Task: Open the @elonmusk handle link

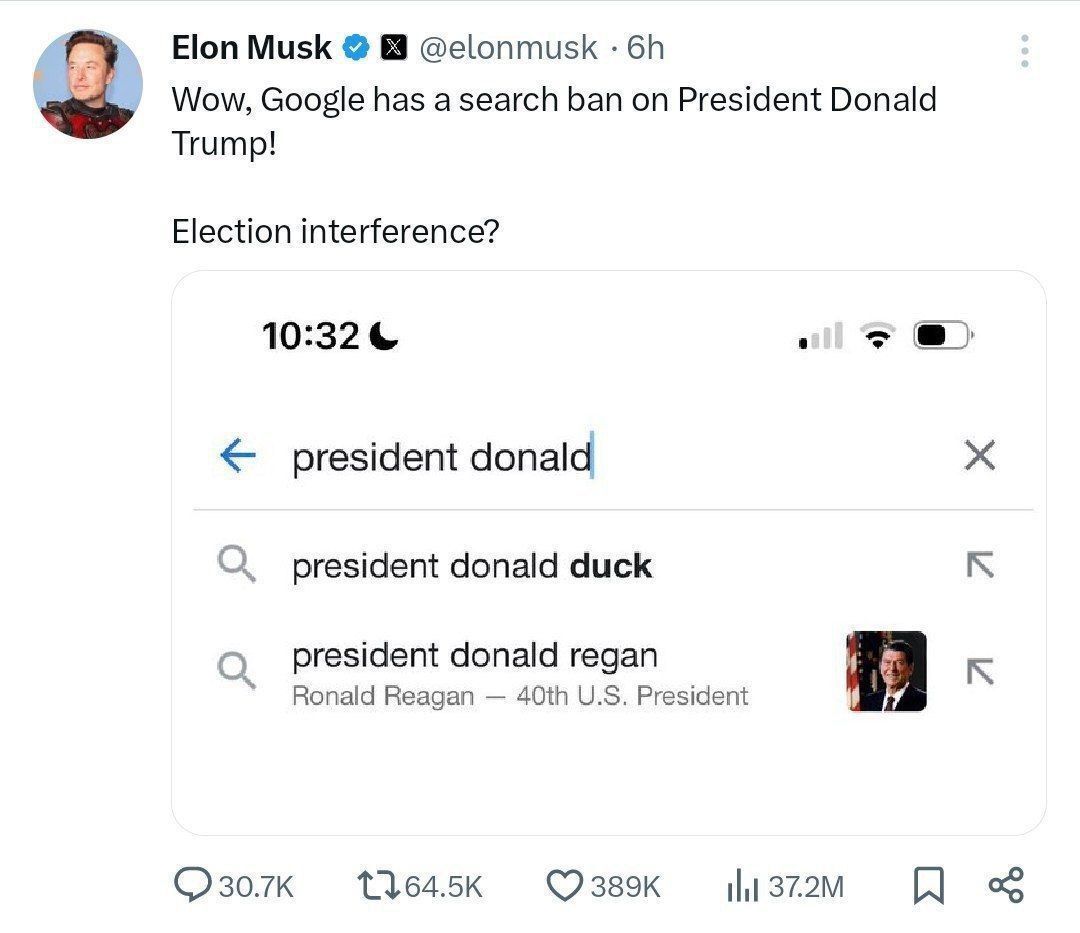Action: (508, 47)
